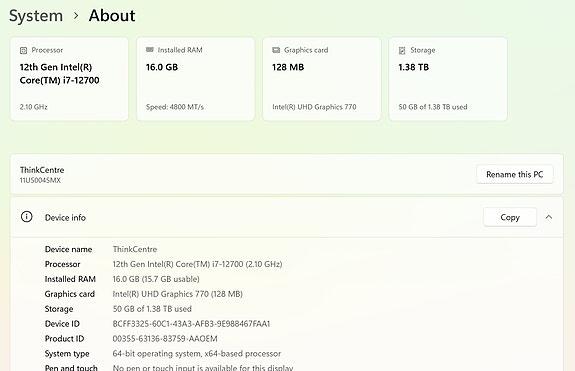Click the 2.10 GHz speed text

click(33, 107)
